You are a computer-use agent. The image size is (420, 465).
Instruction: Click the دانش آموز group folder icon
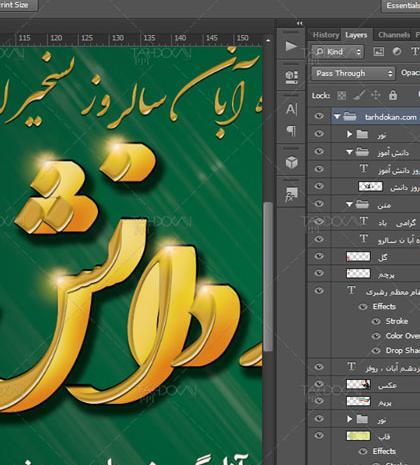(362, 152)
